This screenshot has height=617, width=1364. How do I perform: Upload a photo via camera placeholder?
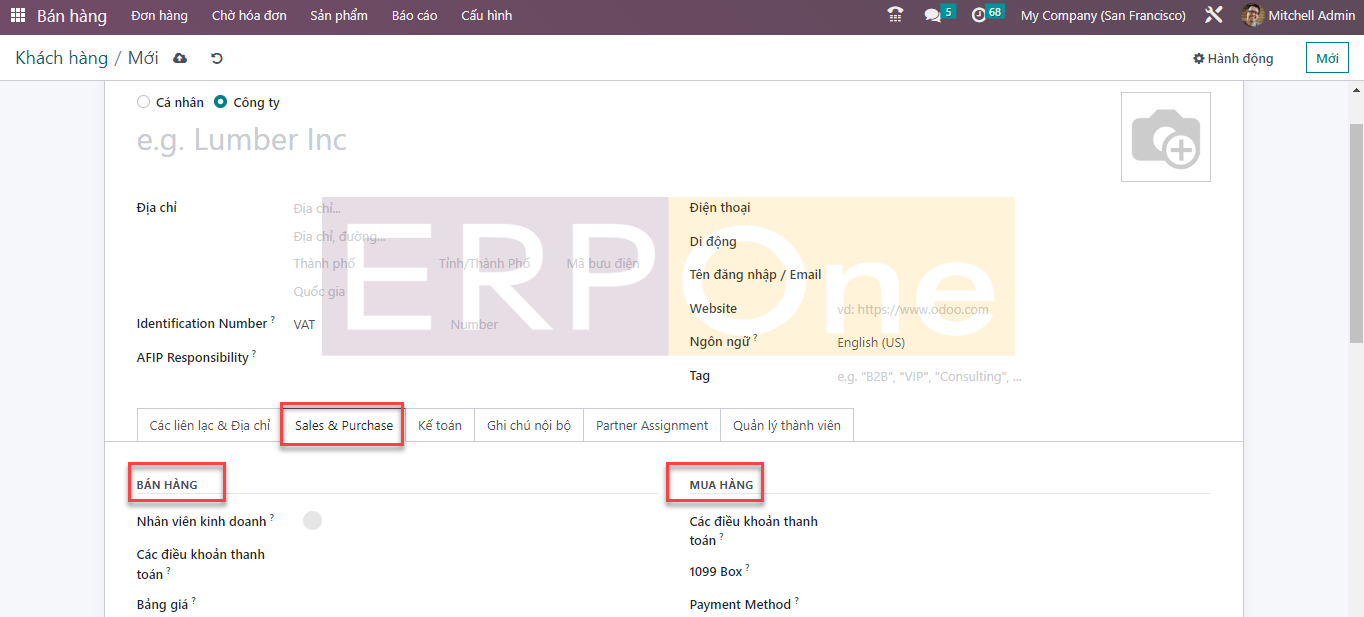point(1165,138)
